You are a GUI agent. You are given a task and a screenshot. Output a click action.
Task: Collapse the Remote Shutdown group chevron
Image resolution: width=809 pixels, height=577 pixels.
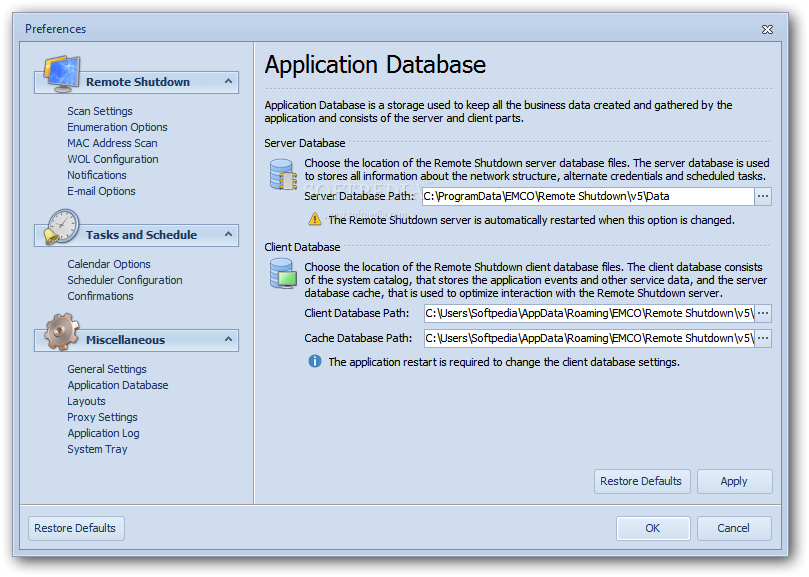tap(229, 82)
